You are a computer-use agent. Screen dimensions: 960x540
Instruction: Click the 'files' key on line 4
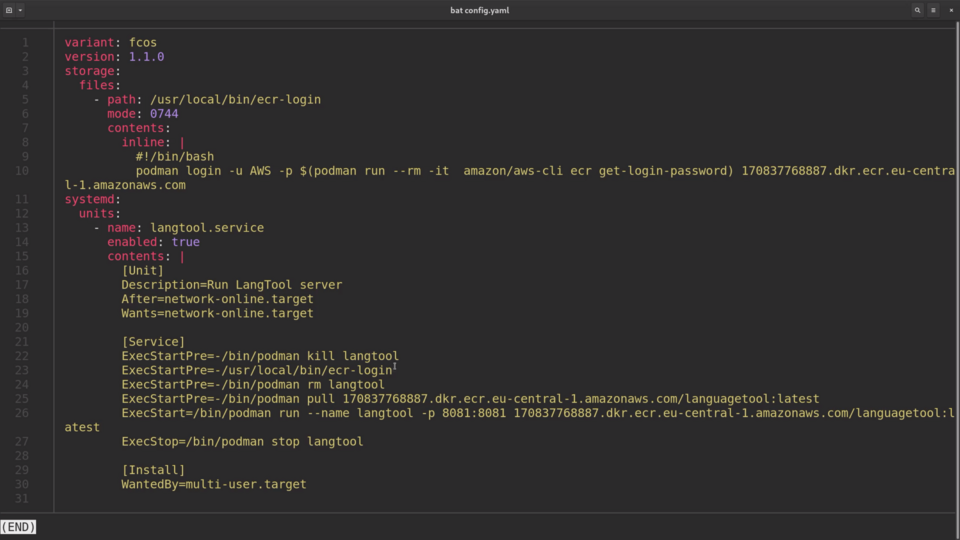coord(97,85)
